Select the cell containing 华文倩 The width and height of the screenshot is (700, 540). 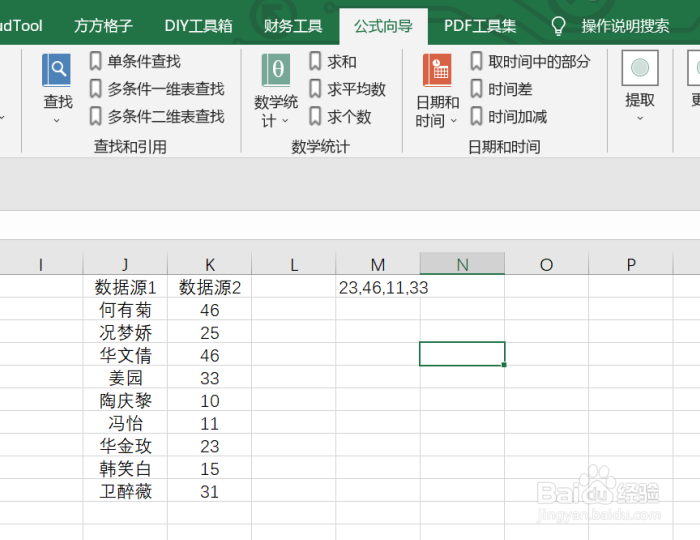click(x=125, y=355)
